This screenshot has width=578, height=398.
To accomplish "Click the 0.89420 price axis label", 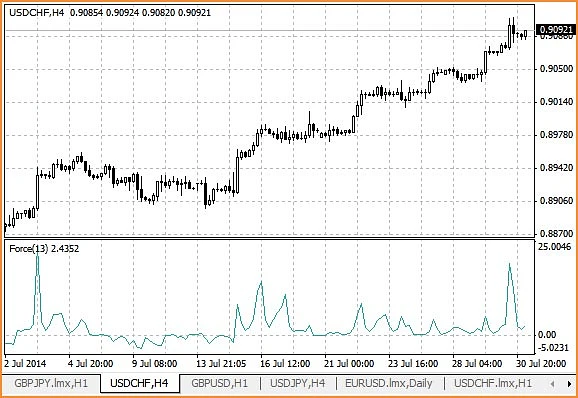I will click(x=556, y=168).
